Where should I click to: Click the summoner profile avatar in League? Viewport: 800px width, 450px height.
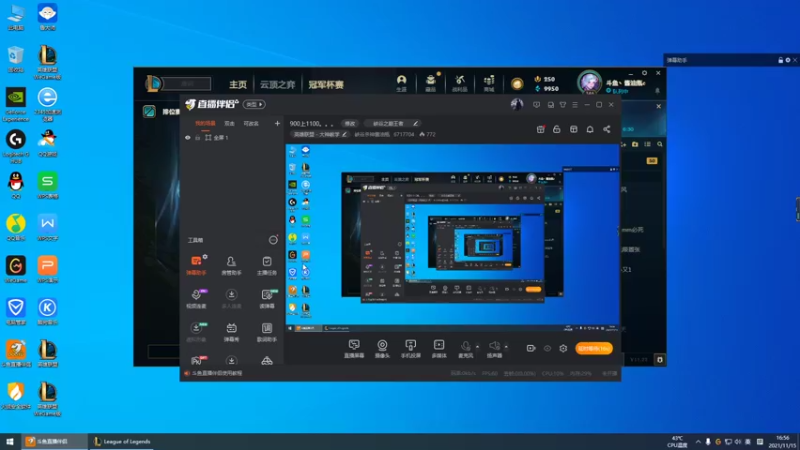pos(590,83)
